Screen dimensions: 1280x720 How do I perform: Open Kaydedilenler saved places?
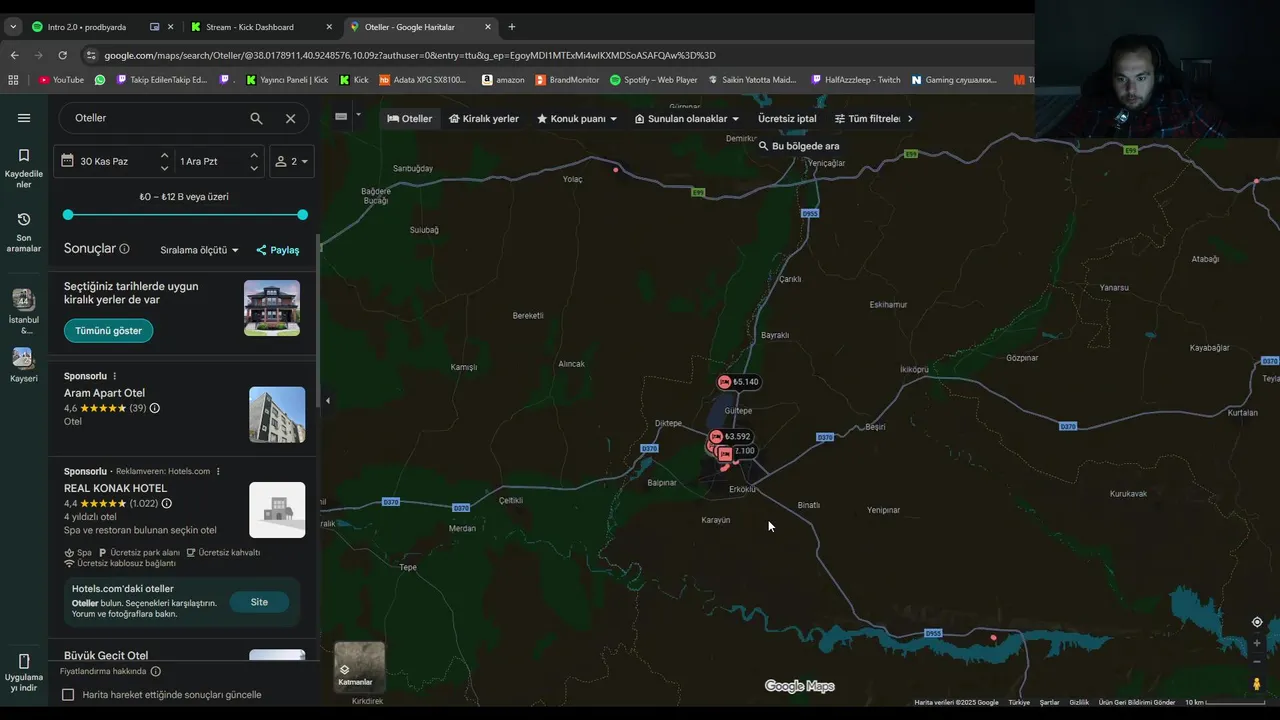[24, 168]
